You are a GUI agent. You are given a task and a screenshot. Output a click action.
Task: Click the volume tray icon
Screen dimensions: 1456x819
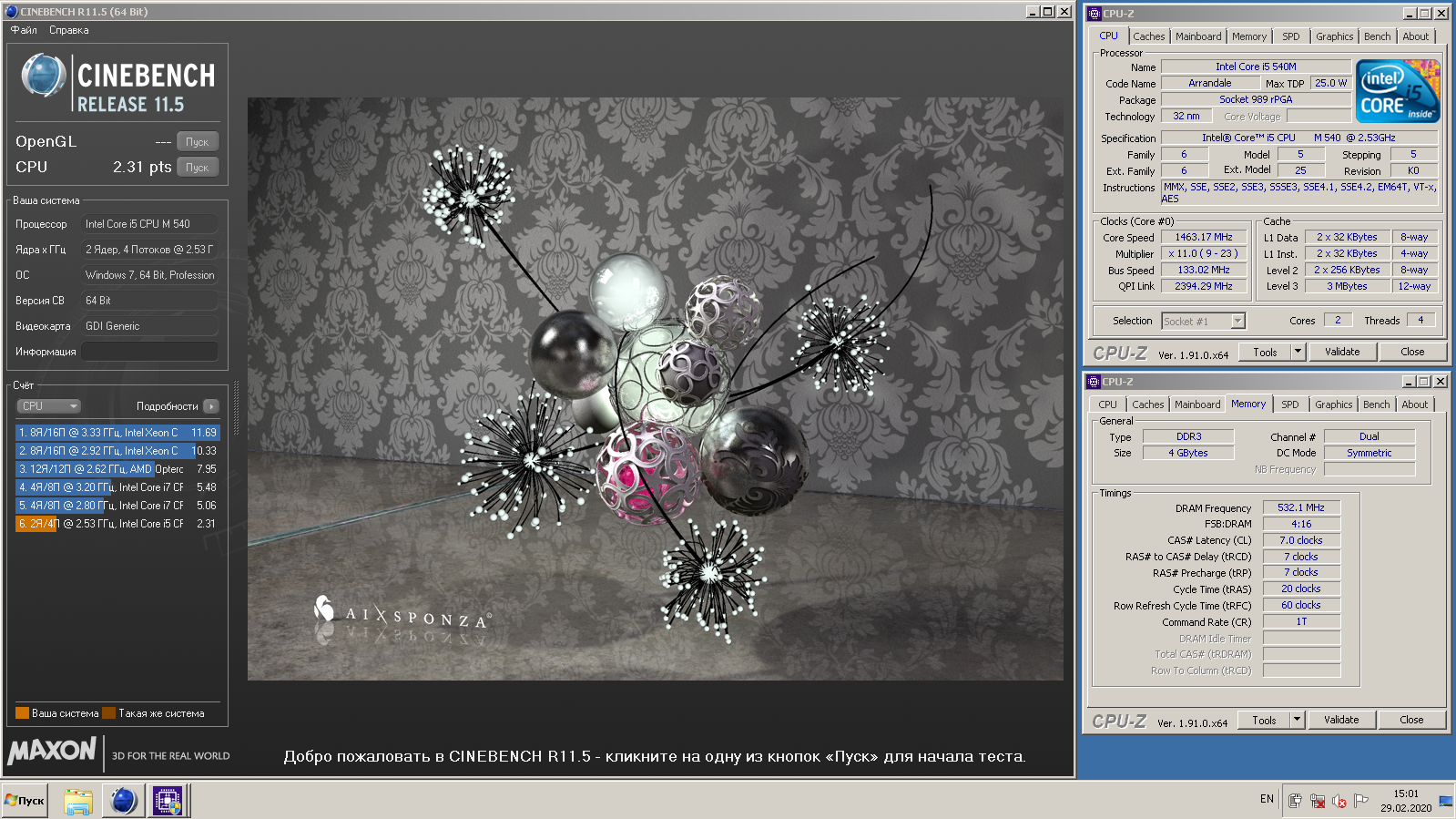tap(1339, 801)
